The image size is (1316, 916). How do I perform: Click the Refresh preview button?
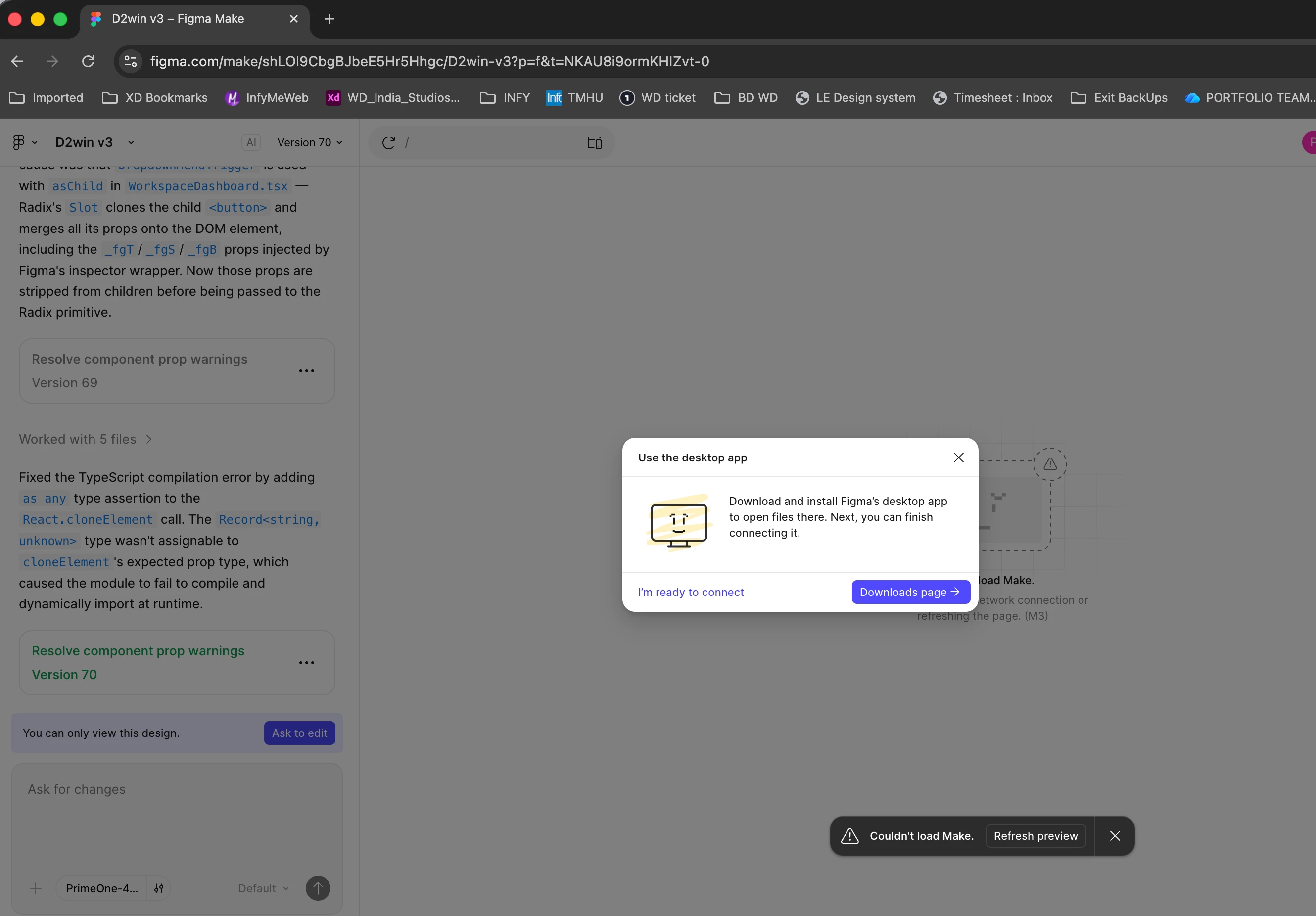pyautogui.click(x=1035, y=836)
